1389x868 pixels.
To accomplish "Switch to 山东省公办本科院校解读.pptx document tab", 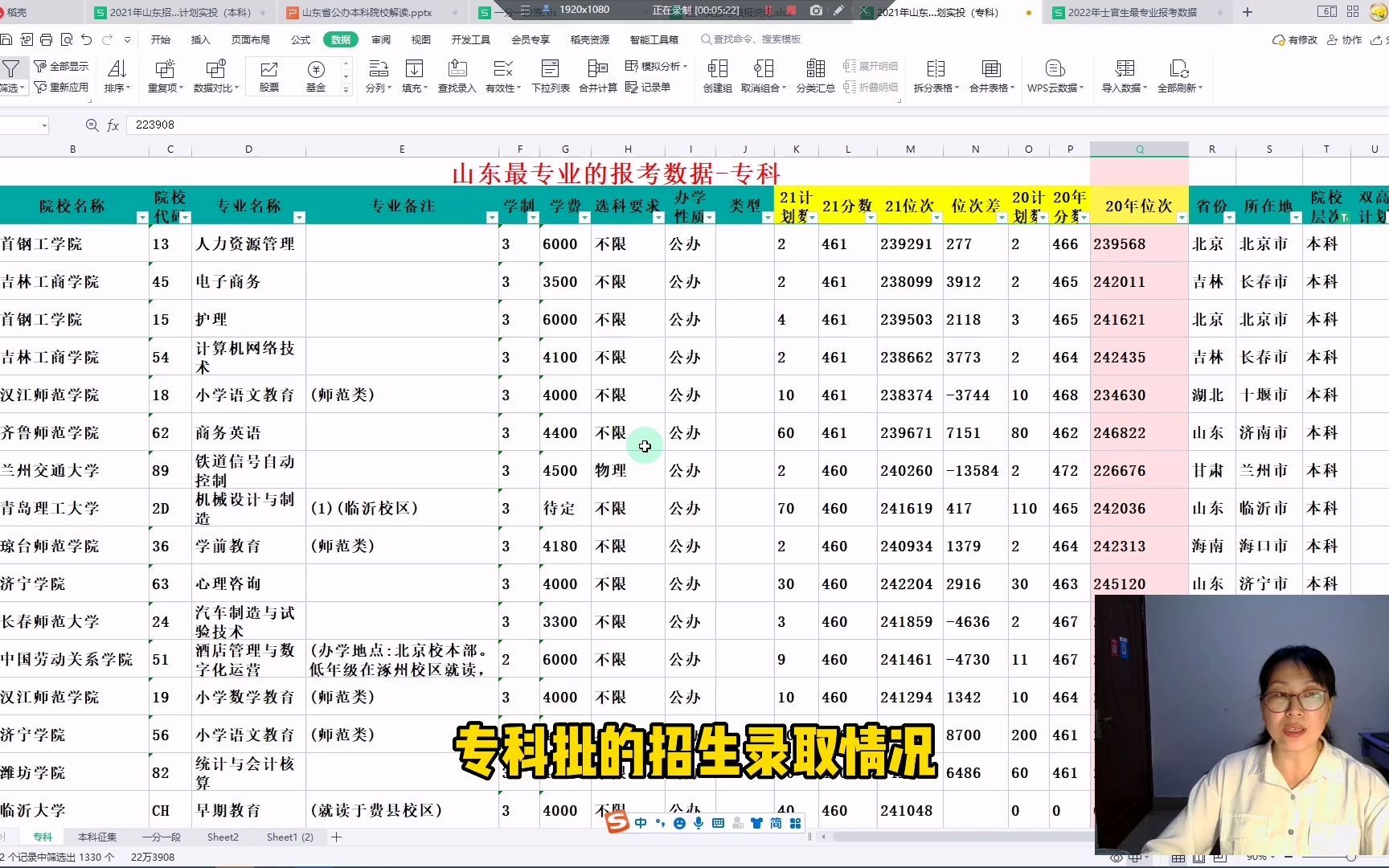I will 367,12.
